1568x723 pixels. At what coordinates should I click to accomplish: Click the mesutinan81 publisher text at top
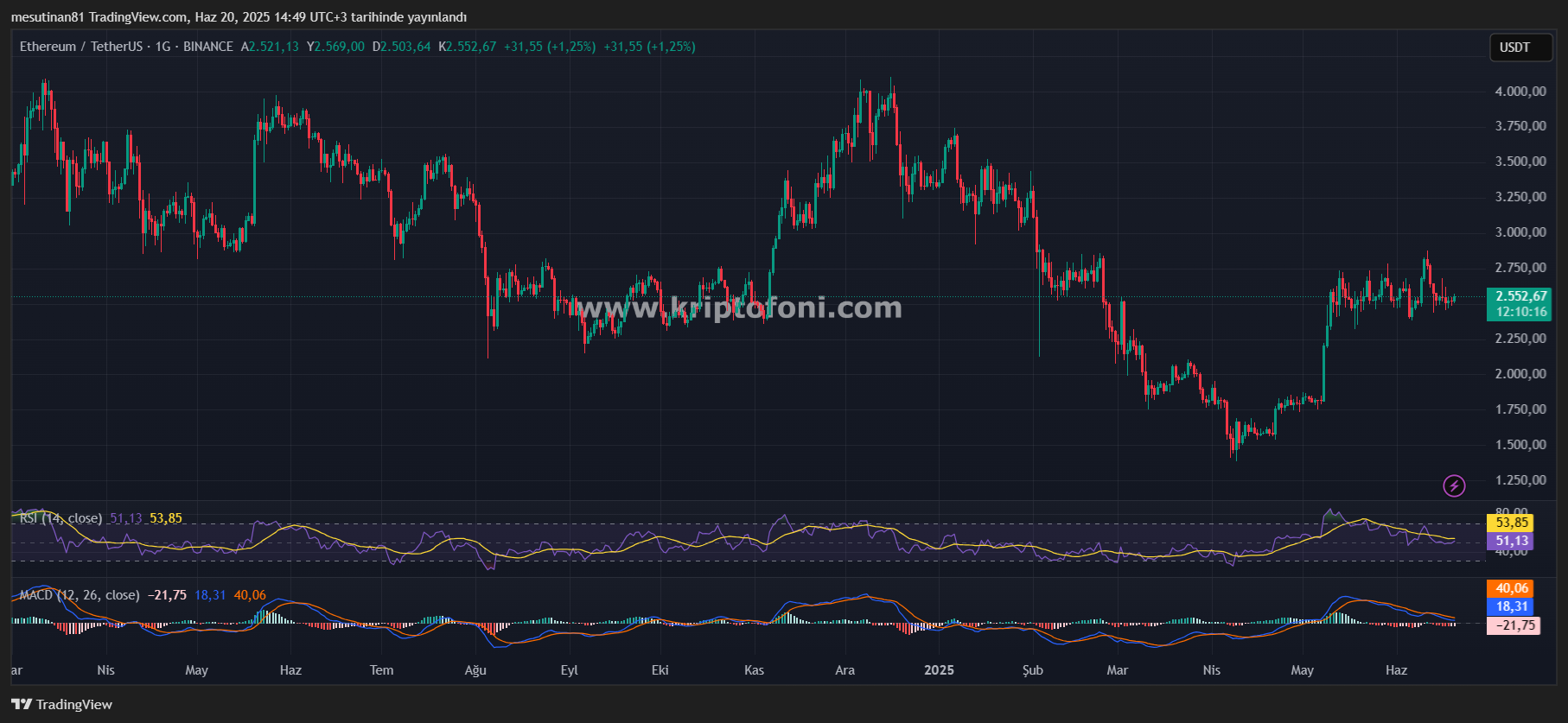click(48, 17)
